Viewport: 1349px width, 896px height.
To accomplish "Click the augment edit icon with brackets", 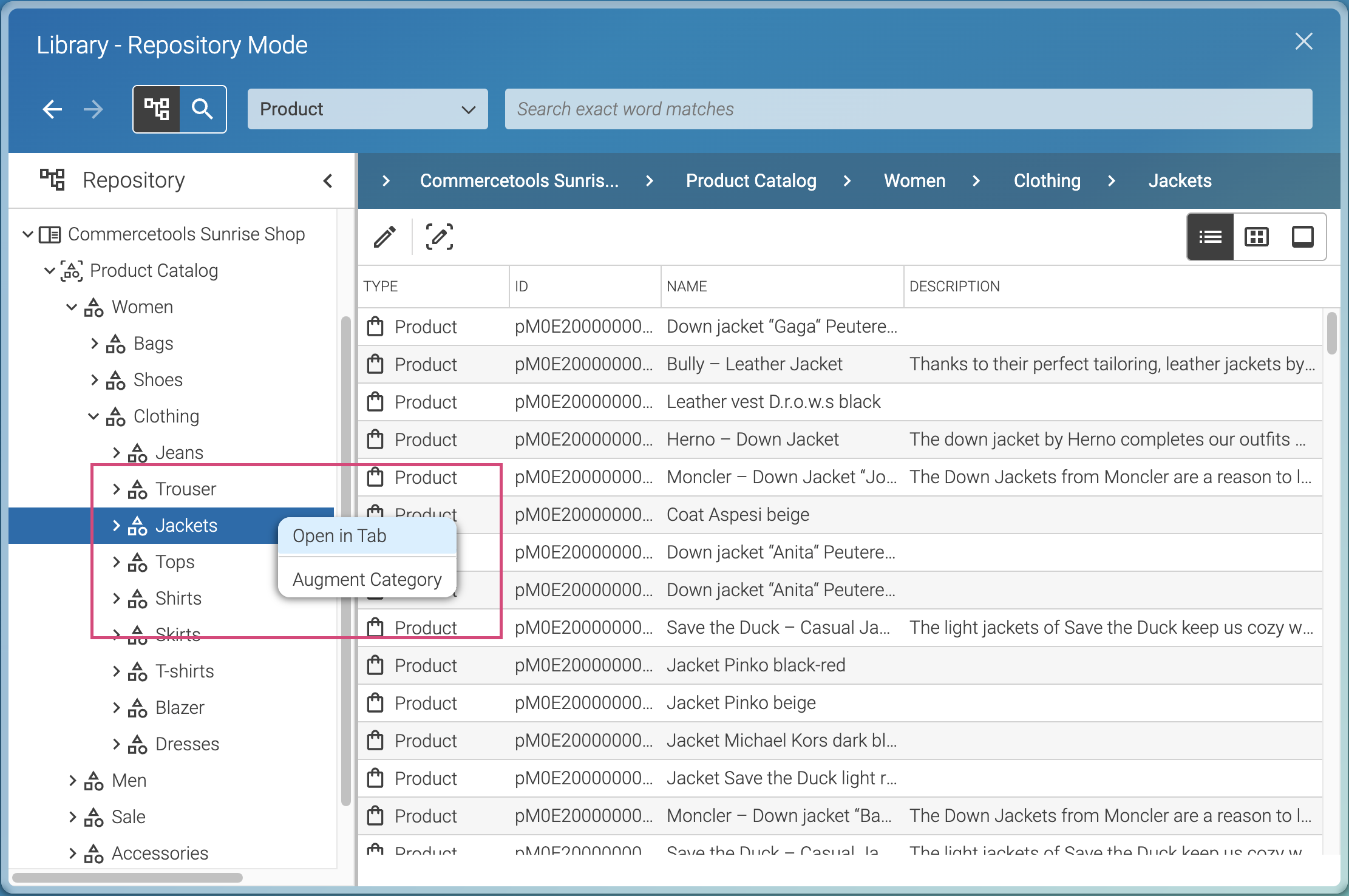I will (x=439, y=237).
